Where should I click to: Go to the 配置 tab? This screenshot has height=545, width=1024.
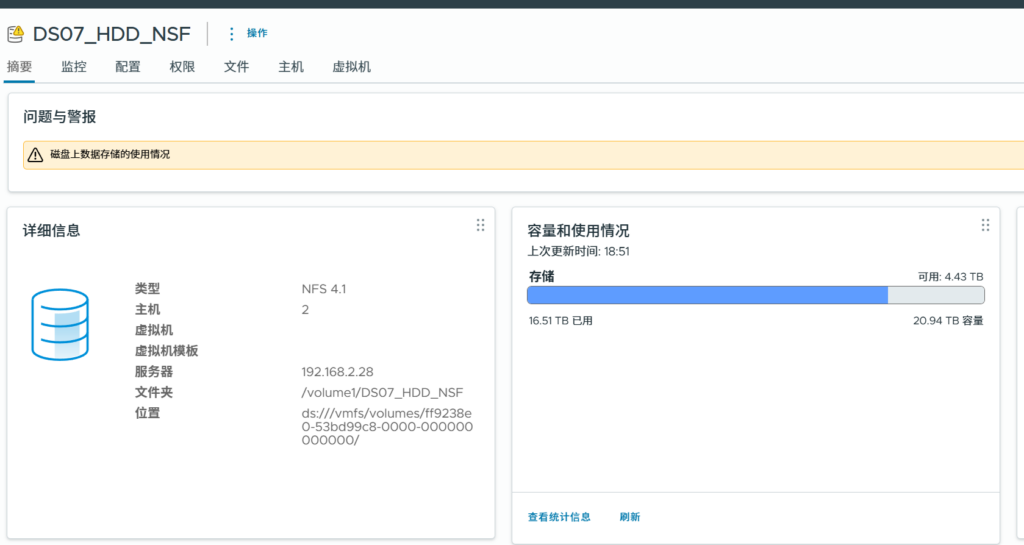tap(128, 67)
